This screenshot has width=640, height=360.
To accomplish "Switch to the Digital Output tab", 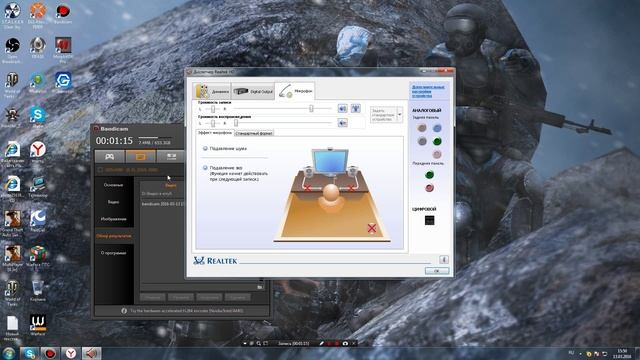I will [253, 91].
